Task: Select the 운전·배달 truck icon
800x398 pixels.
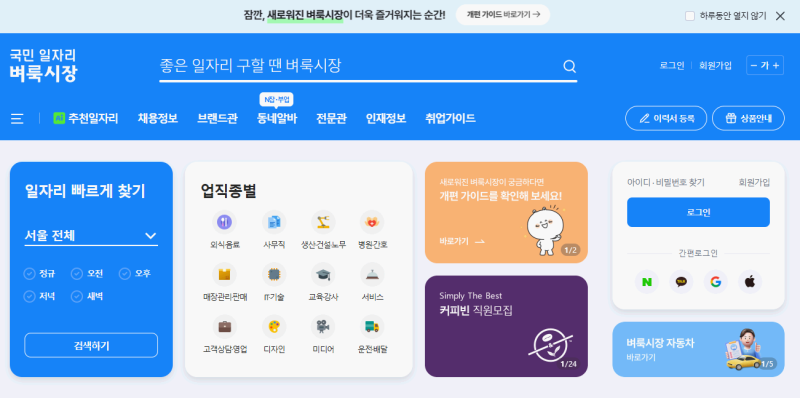Action: click(x=372, y=327)
